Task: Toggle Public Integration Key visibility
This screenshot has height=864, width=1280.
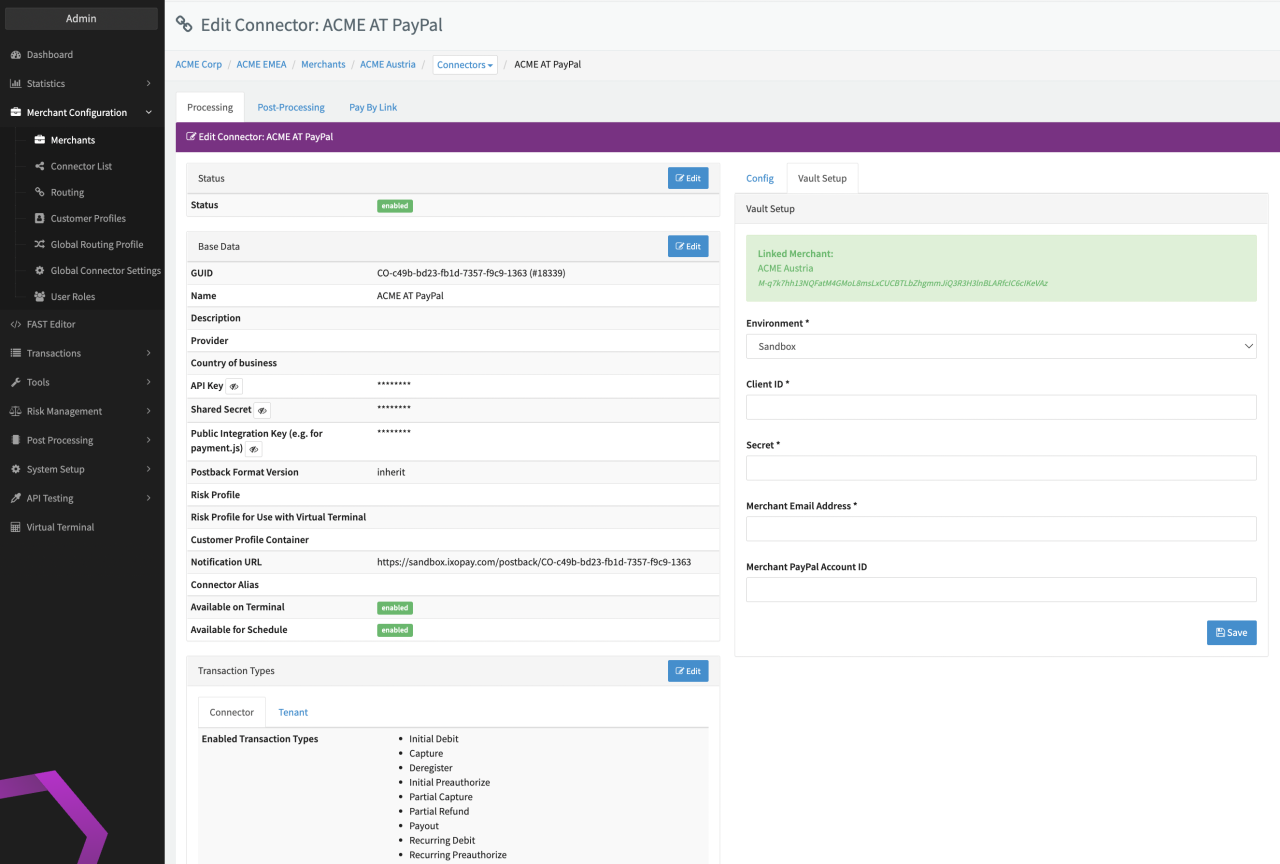Action: 254,449
